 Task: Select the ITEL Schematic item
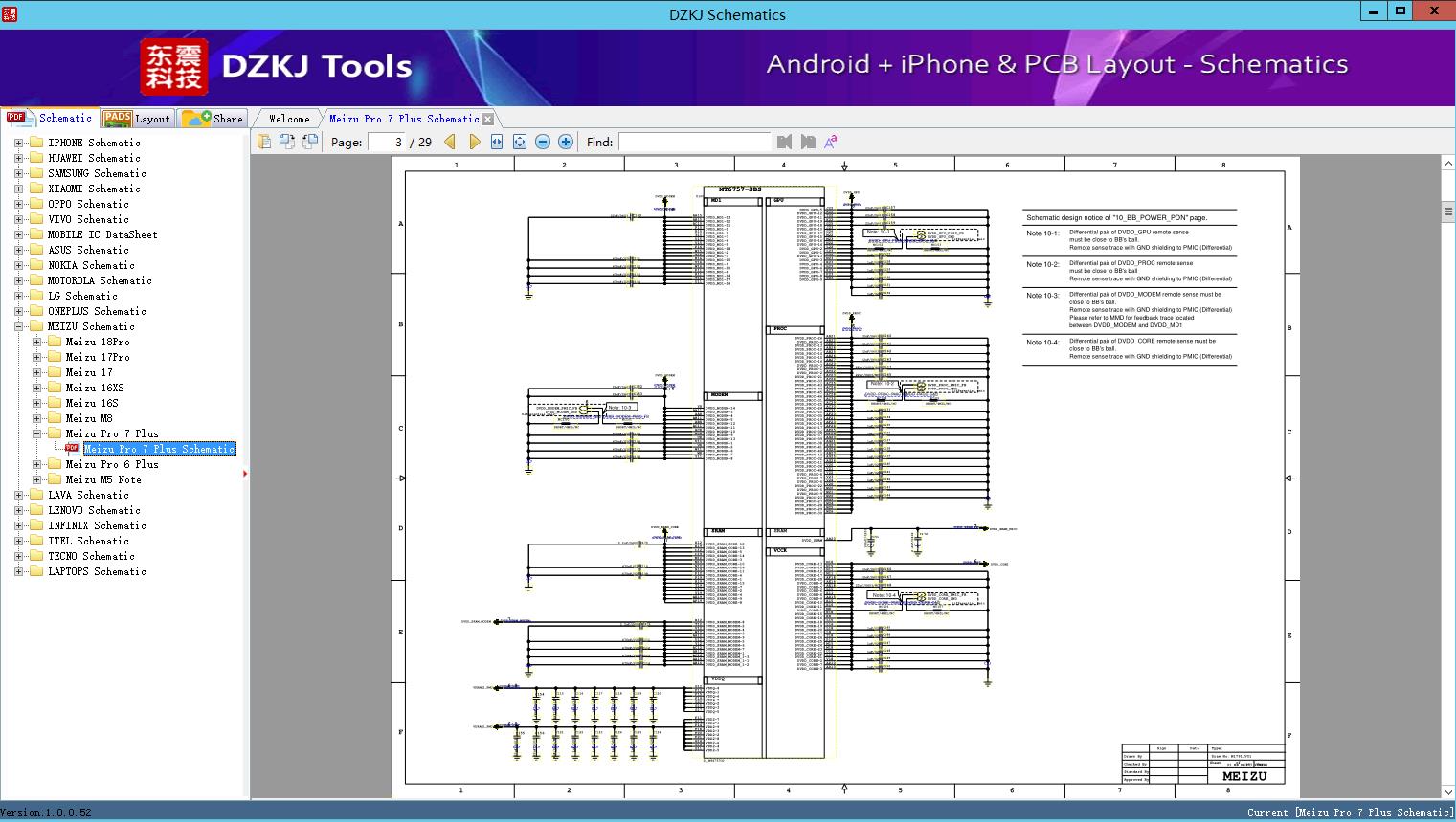click(x=88, y=541)
